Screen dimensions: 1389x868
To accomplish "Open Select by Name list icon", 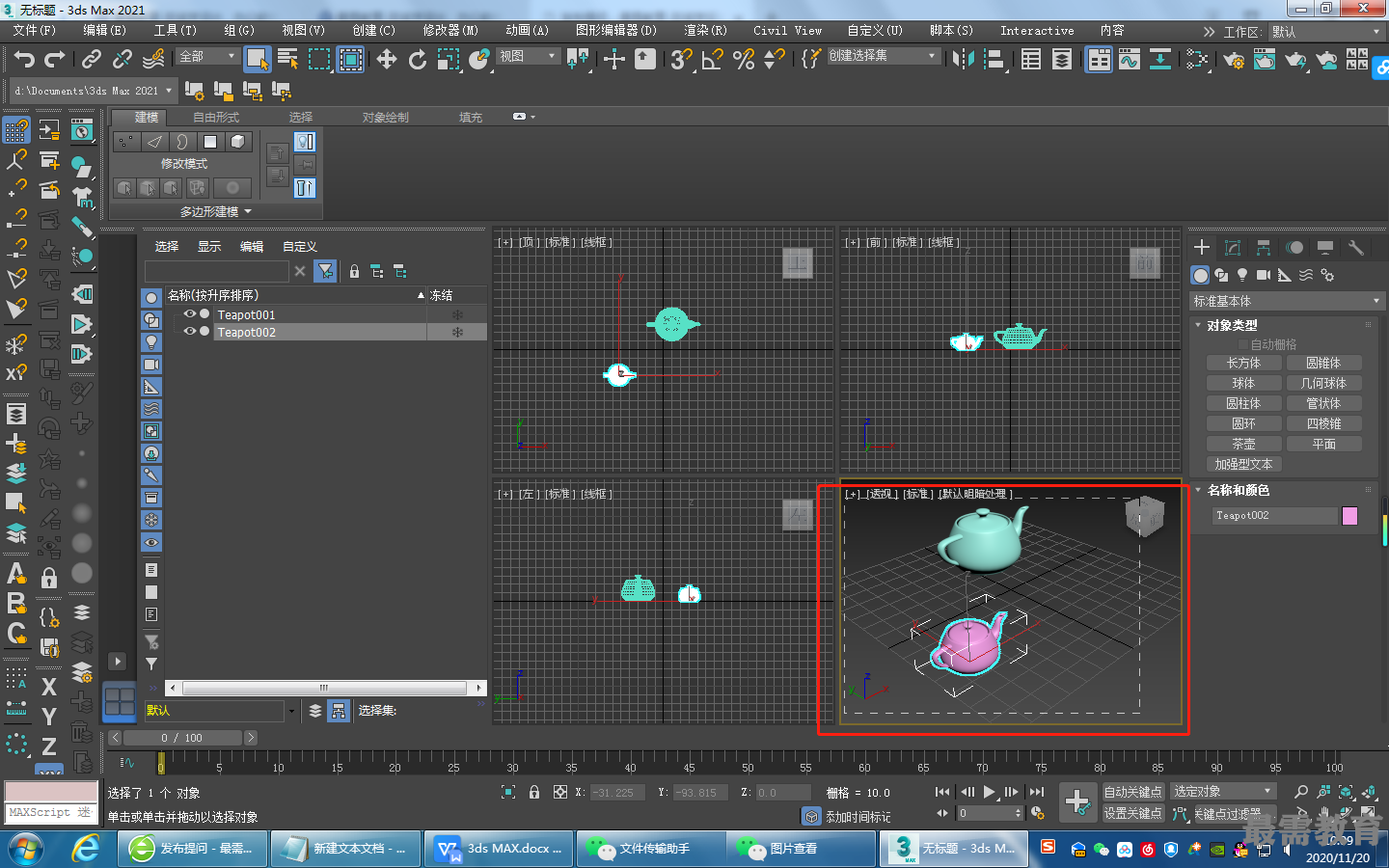I will tap(287, 59).
